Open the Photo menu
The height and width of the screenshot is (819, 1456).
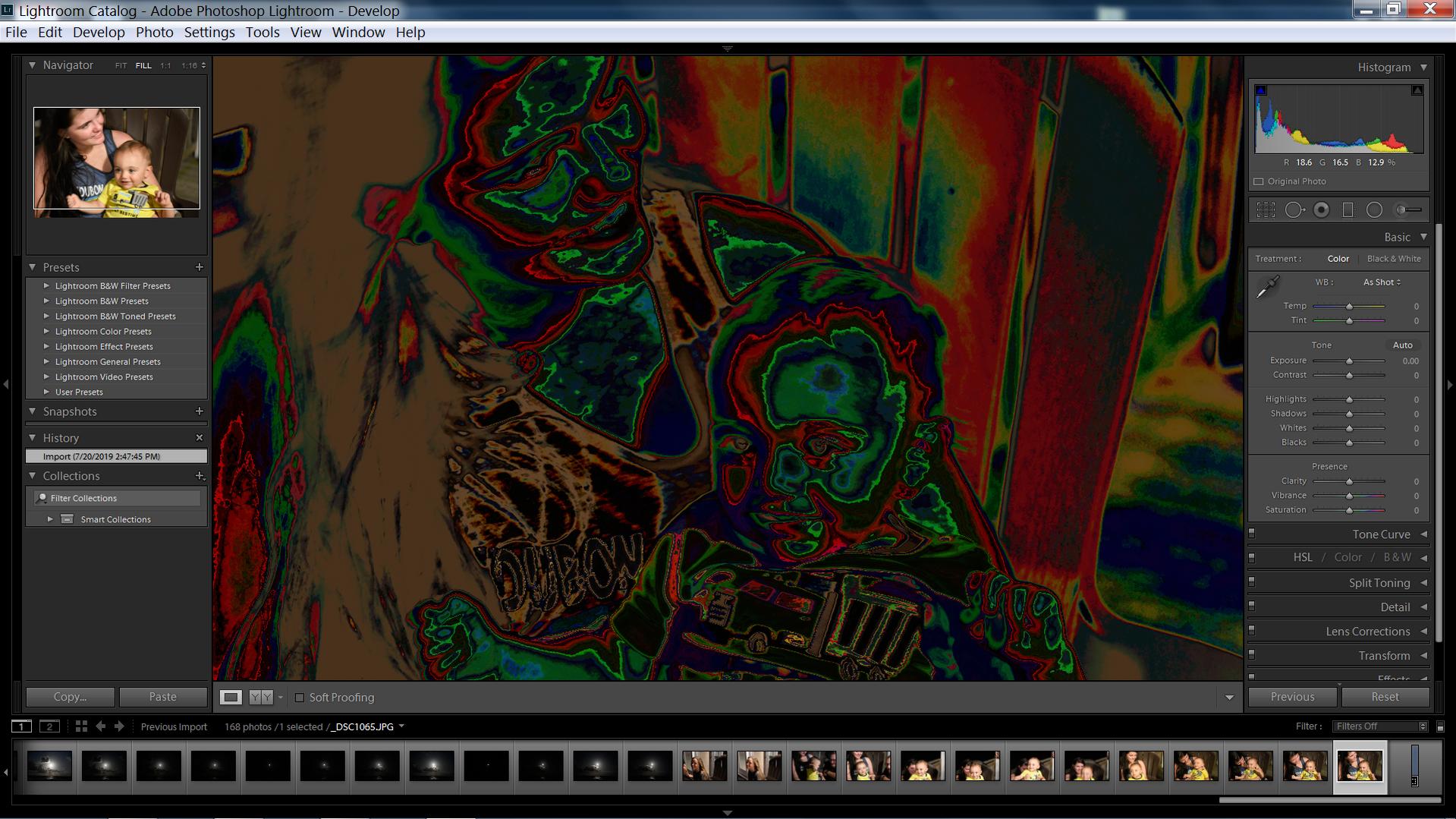[x=154, y=32]
